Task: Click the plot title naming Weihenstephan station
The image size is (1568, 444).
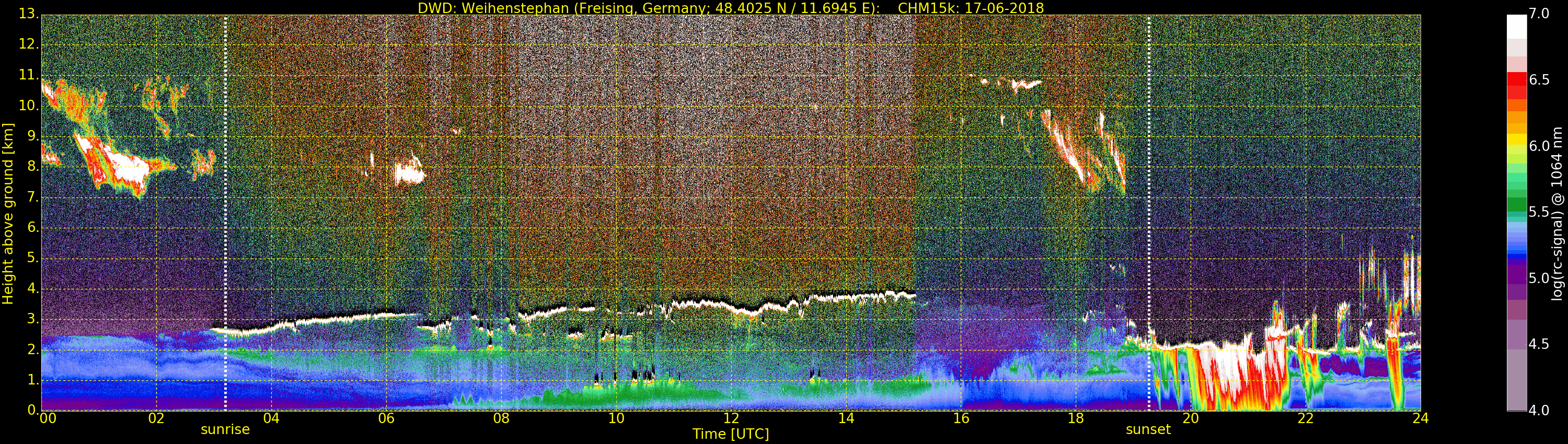Action: 731,8
